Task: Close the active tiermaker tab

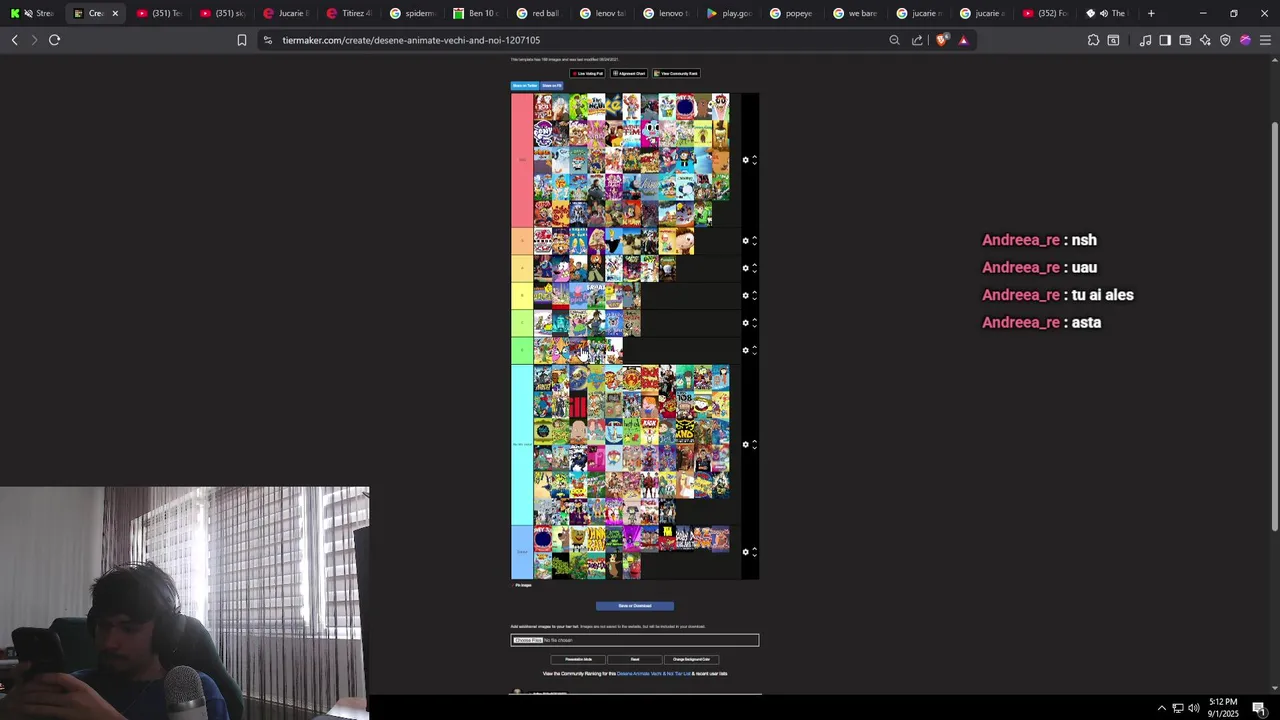Action: 115,13
